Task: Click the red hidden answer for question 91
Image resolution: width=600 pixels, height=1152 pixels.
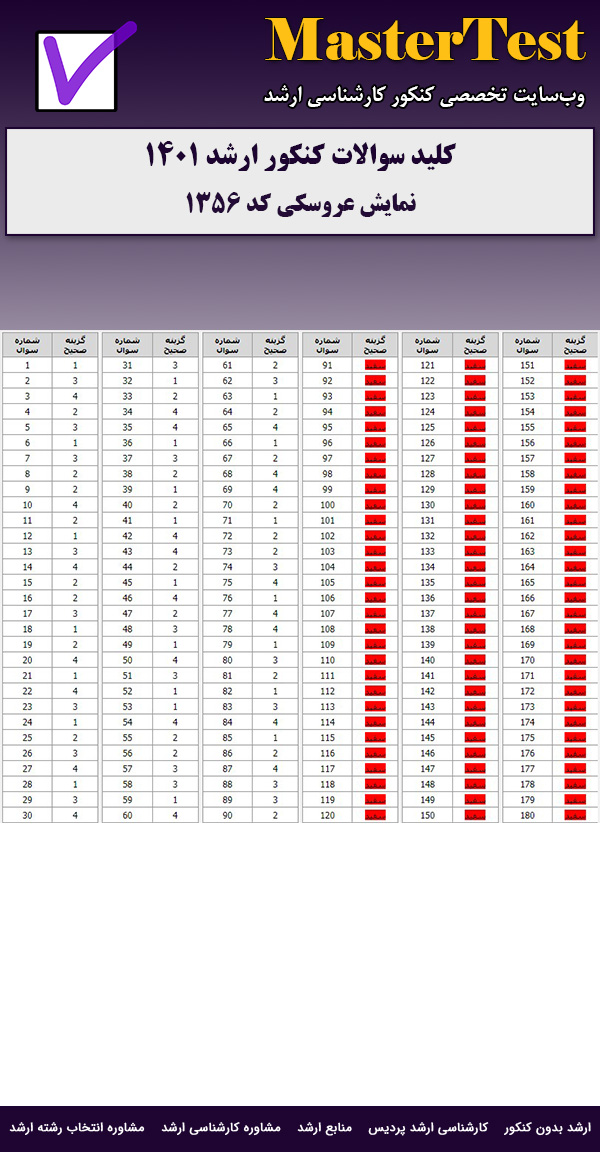Action: (x=375, y=365)
